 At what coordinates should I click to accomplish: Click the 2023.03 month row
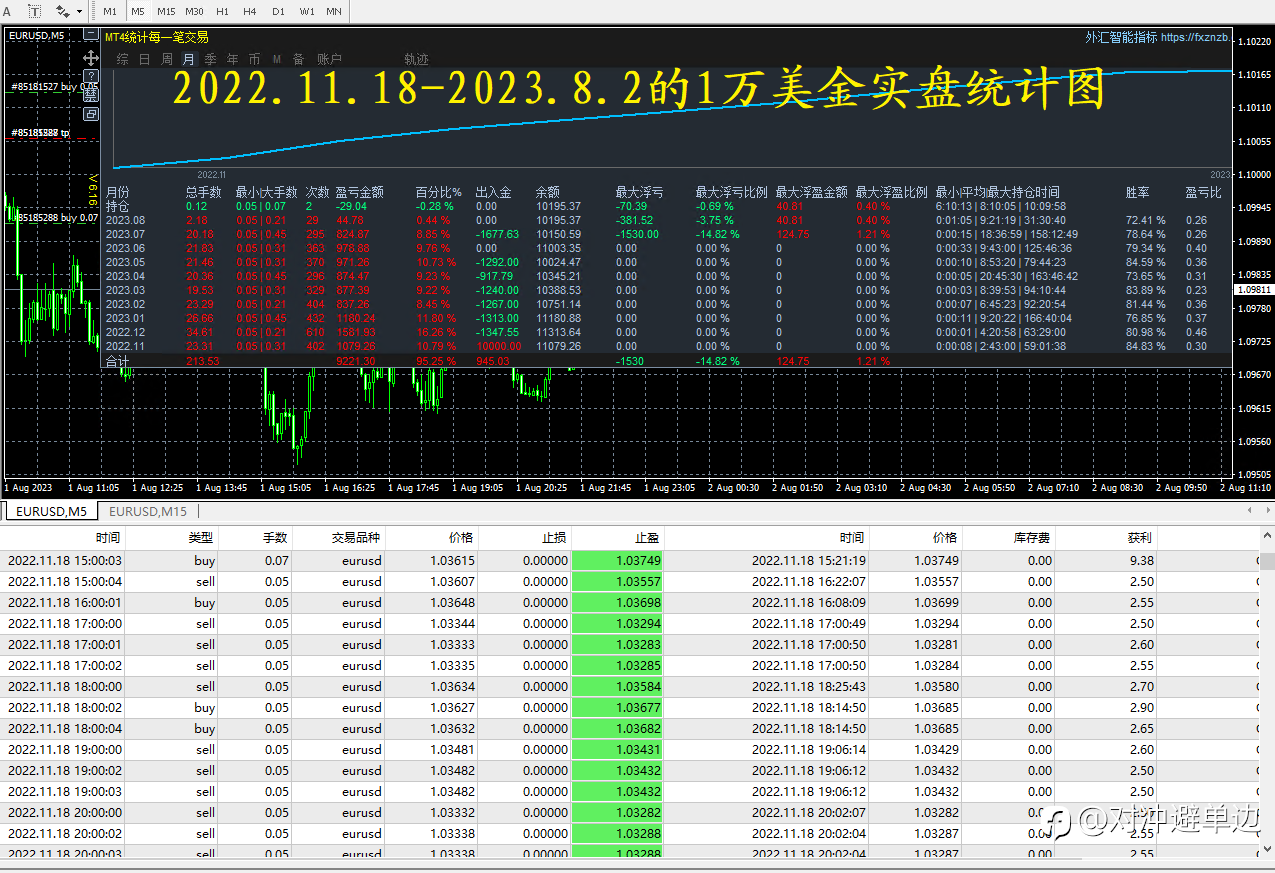[x=665, y=290]
